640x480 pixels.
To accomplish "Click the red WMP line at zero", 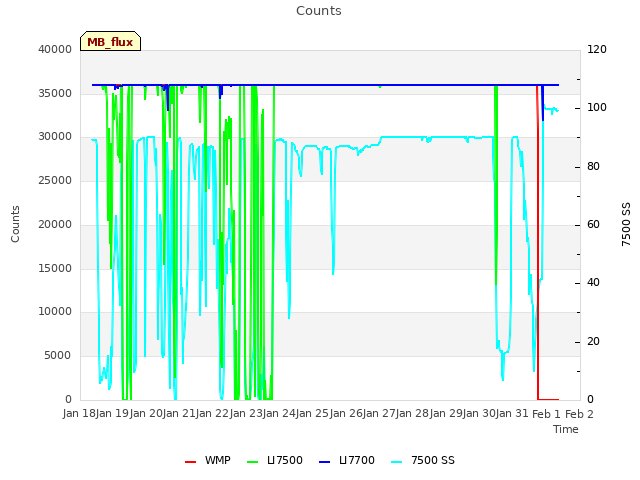I will pyautogui.click(x=548, y=399).
